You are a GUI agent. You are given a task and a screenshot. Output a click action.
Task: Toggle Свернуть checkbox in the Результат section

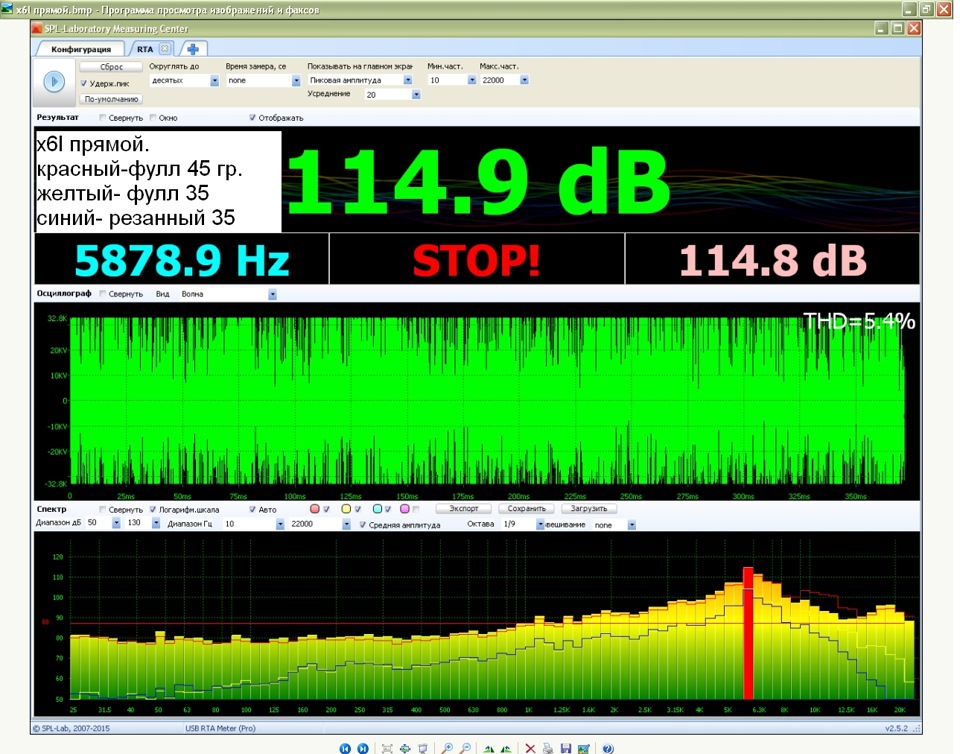[x=103, y=118]
